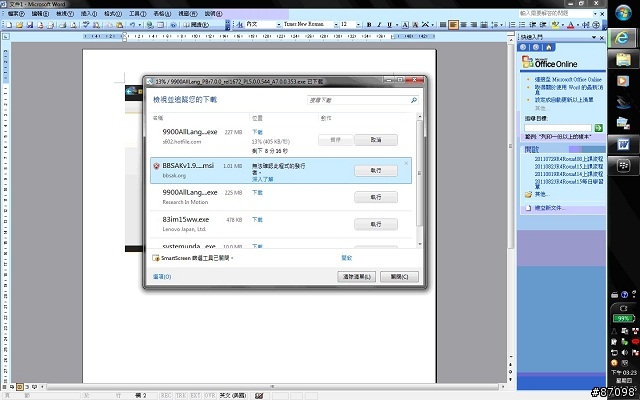The image size is (640, 400).
Task: Click the SmartScreen enable link
Action: [347, 258]
